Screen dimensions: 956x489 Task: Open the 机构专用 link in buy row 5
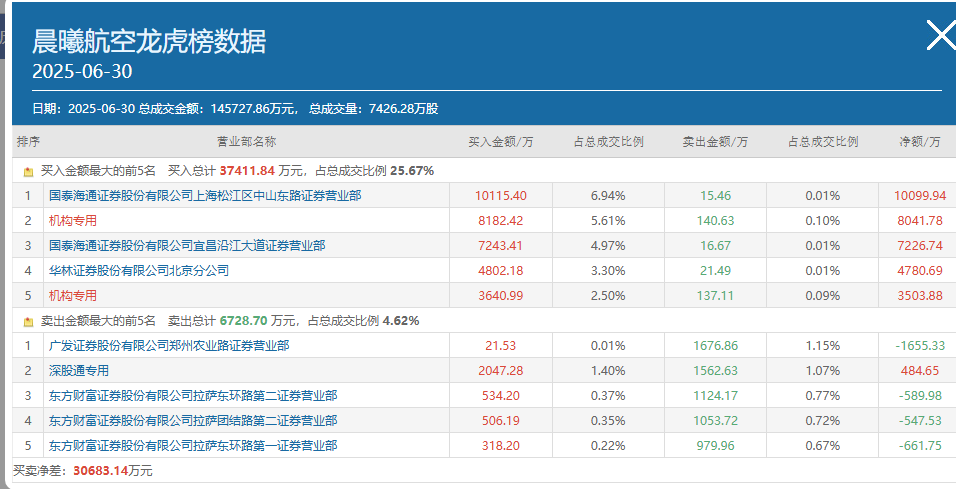(x=73, y=295)
